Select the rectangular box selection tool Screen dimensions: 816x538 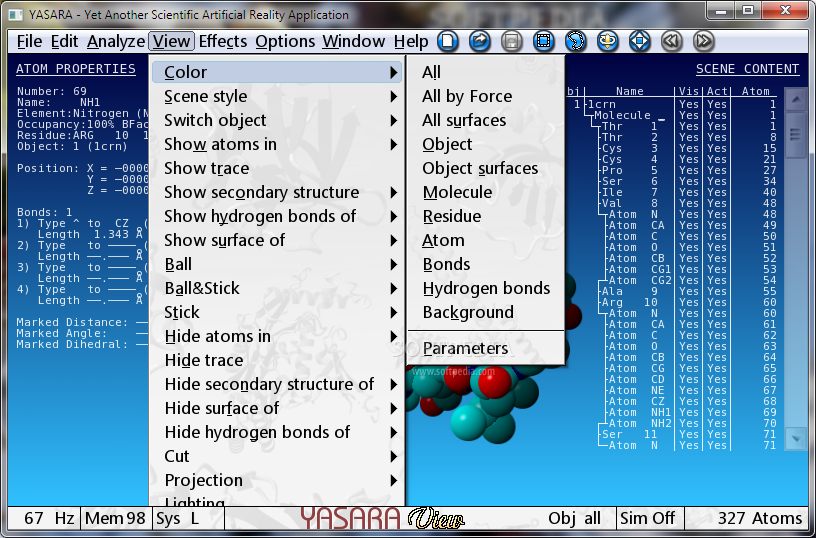tap(544, 41)
